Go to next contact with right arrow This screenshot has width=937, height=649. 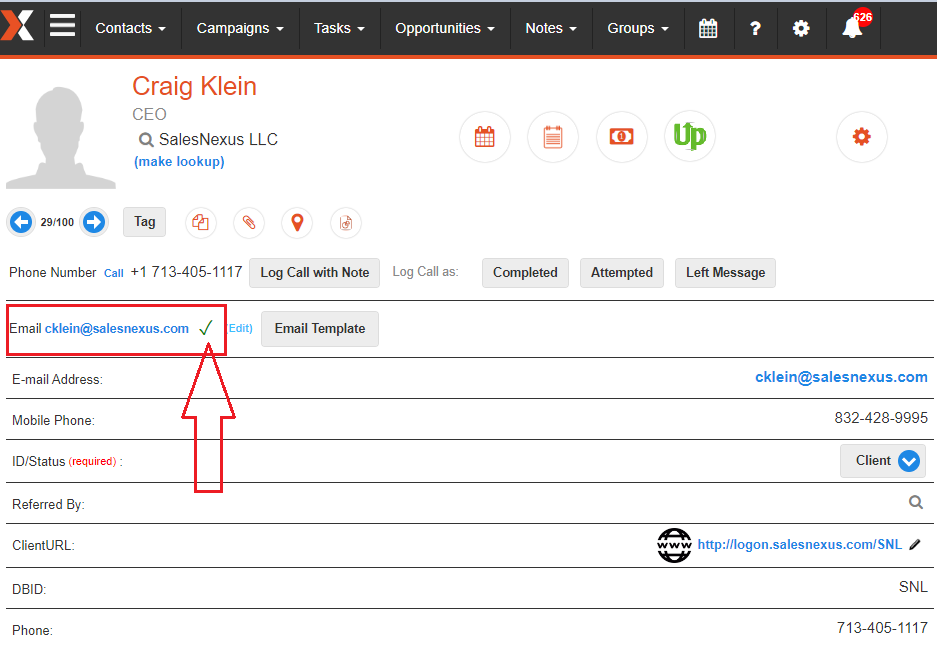point(94,222)
